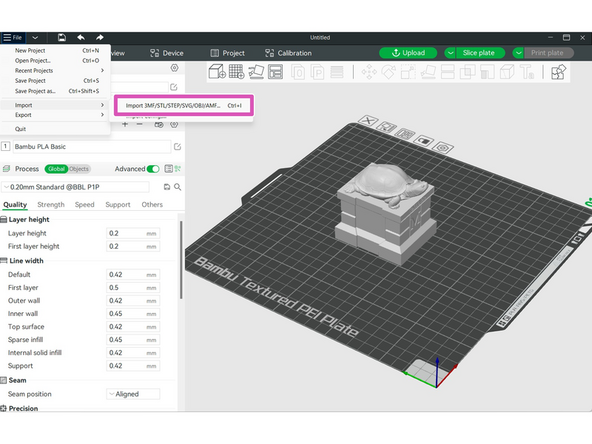Click the add filament plus icon
The height and width of the screenshot is (444, 592).
point(125,124)
